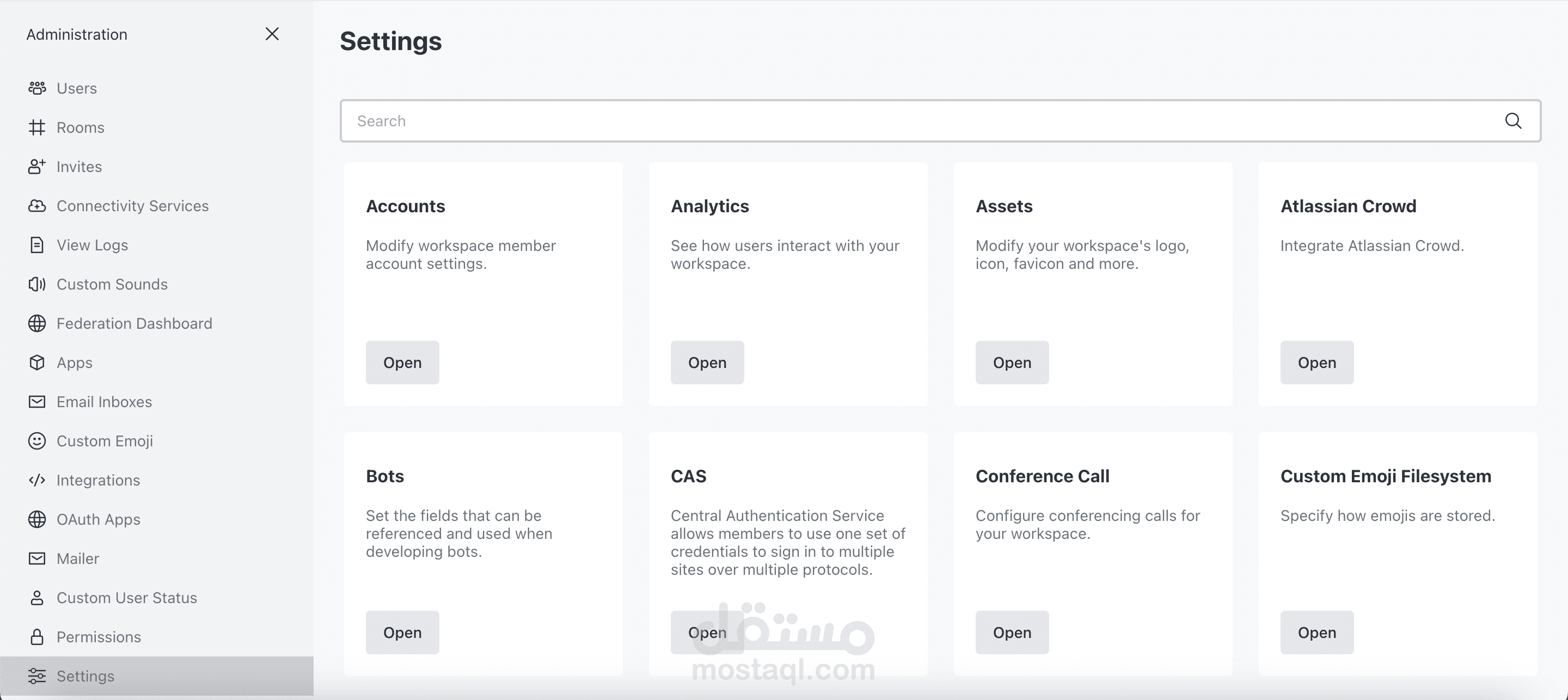
Task: Click the Users group icon in sidebar
Action: pos(37,88)
